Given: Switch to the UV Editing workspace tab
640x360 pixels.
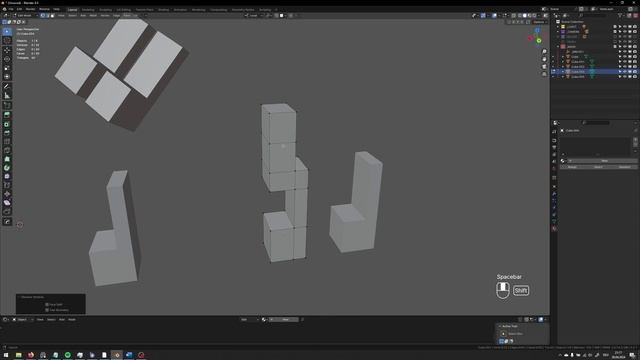Looking at the screenshot, I should pyautogui.click(x=124, y=9).
